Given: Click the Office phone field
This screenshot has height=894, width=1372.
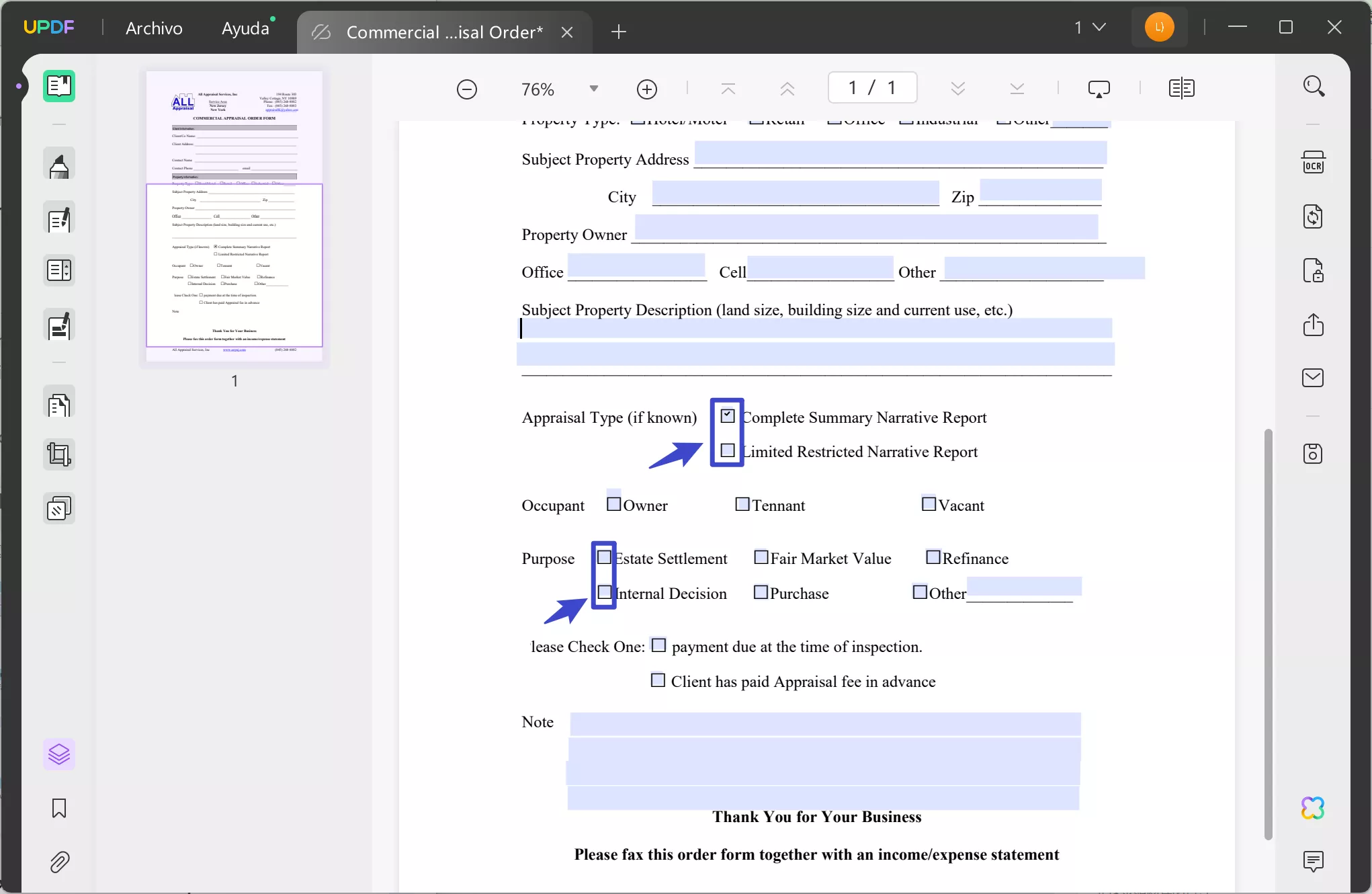Looking at the screenshot, I should point(636,266).
